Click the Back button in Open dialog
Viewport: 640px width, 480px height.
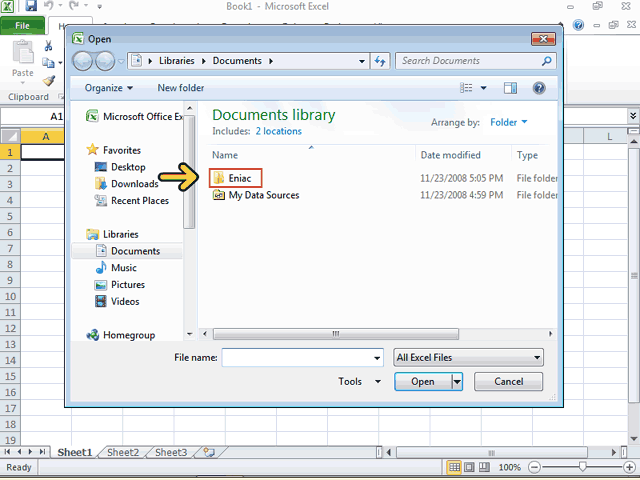[83, 61]
